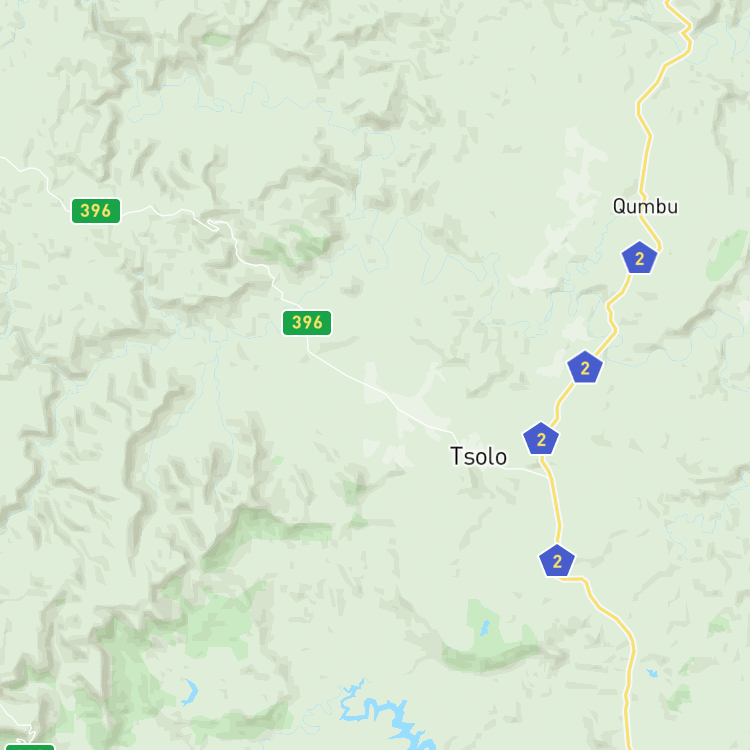
Task: Click the white road linking Tsolo to the yellow highway
Action: point(526,472)
